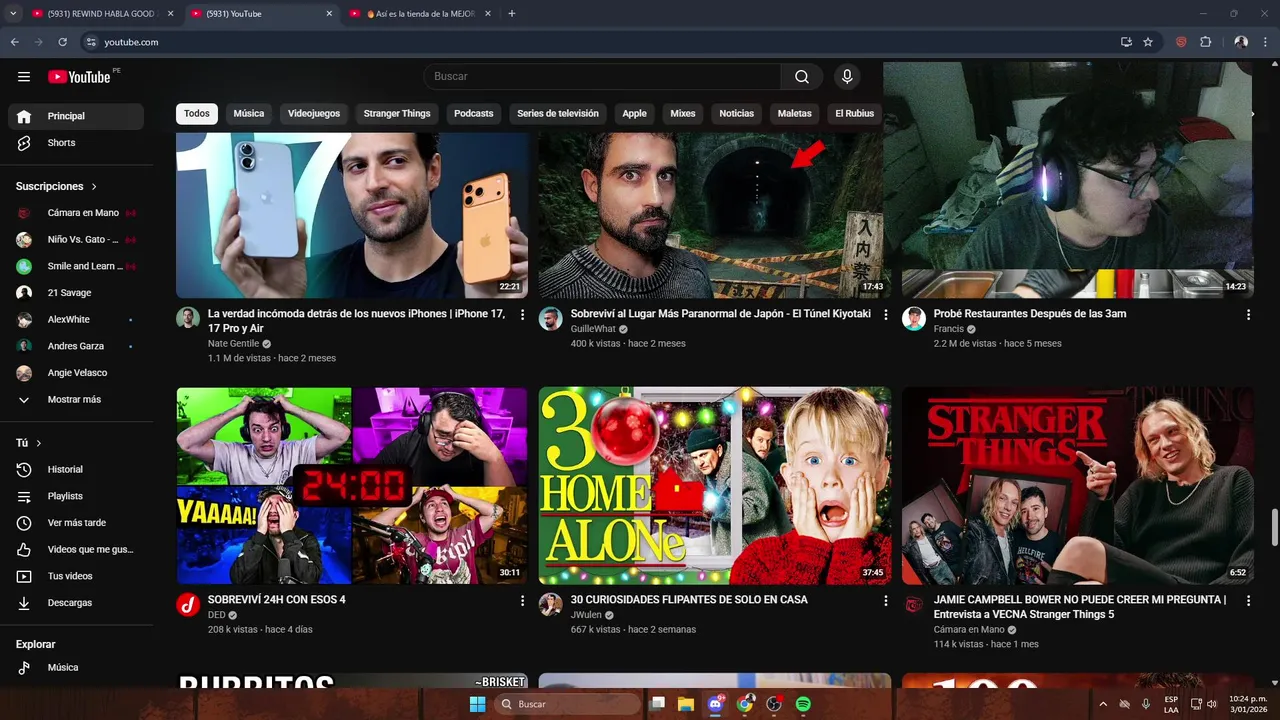1280x720 pixels.
Task: Click the magnifier search button
Action: [802, 77]
